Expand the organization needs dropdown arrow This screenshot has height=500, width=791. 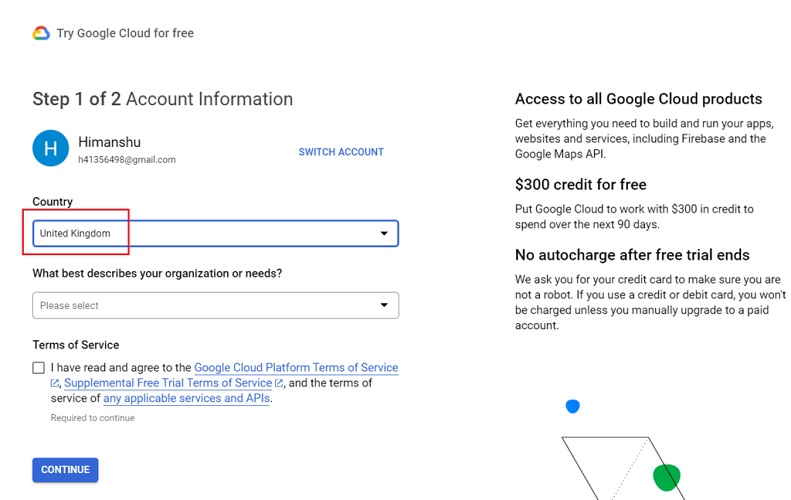pos(383,306)
